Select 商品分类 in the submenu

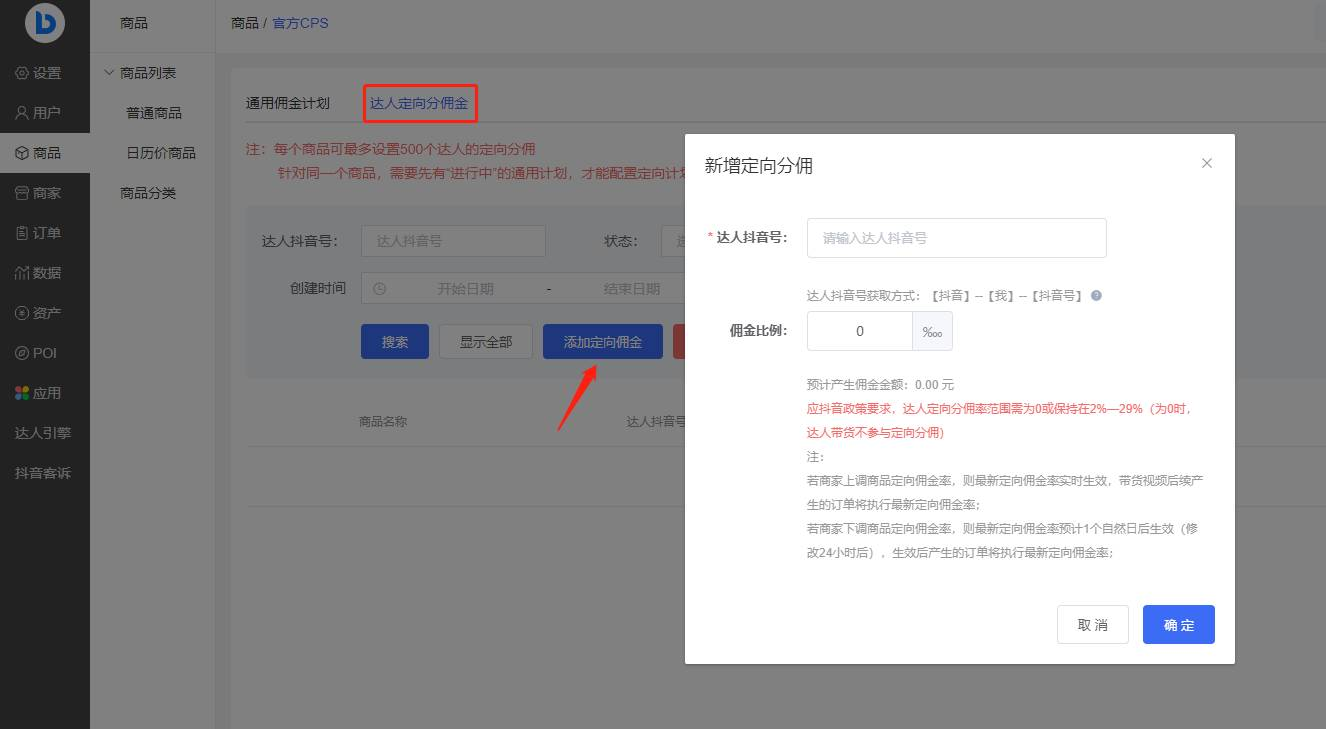tap(148, 193)
